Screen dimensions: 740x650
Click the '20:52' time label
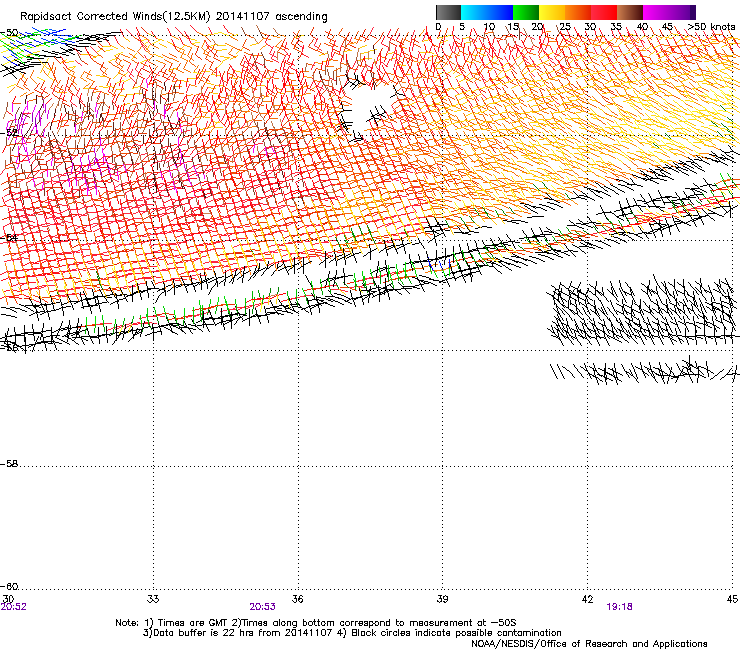(14, 607)
